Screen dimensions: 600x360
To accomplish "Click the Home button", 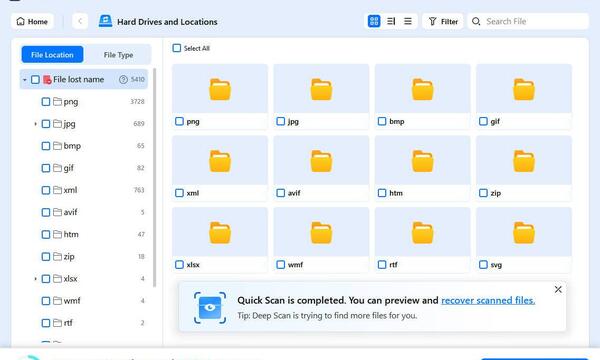I will pos(32,21).
